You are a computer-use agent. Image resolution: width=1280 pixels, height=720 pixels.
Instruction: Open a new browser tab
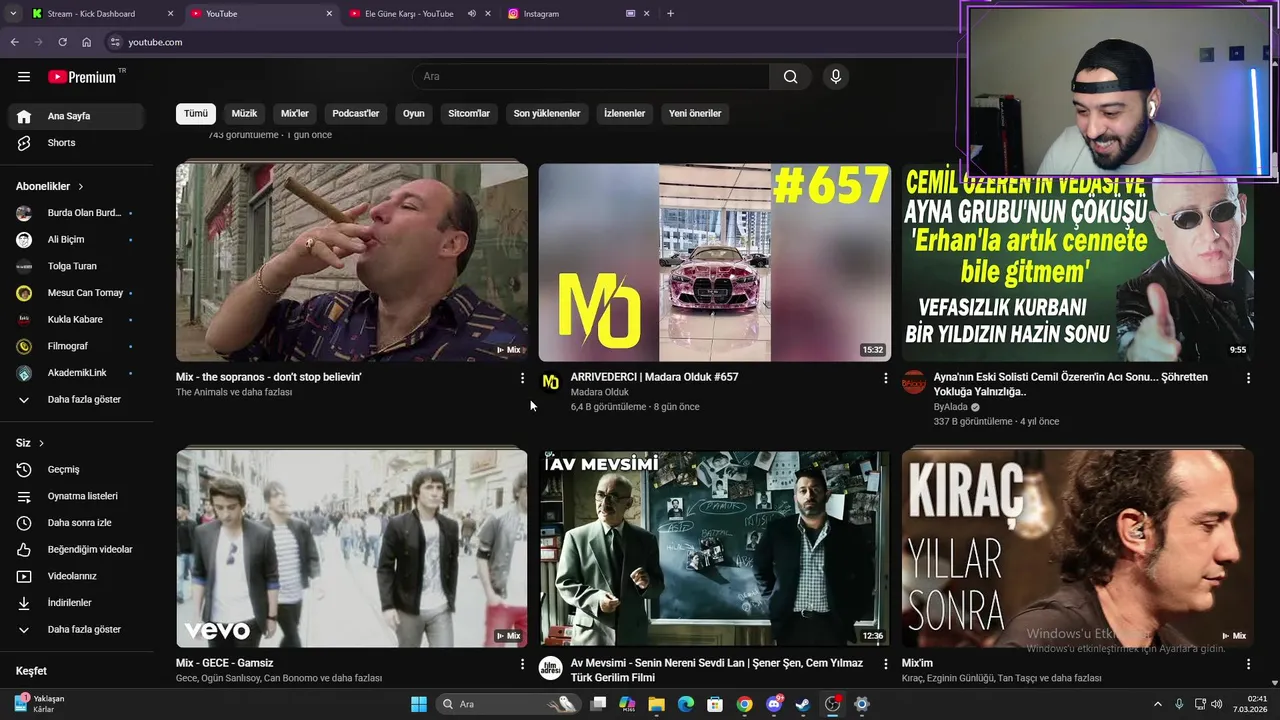tap(670, 14)
